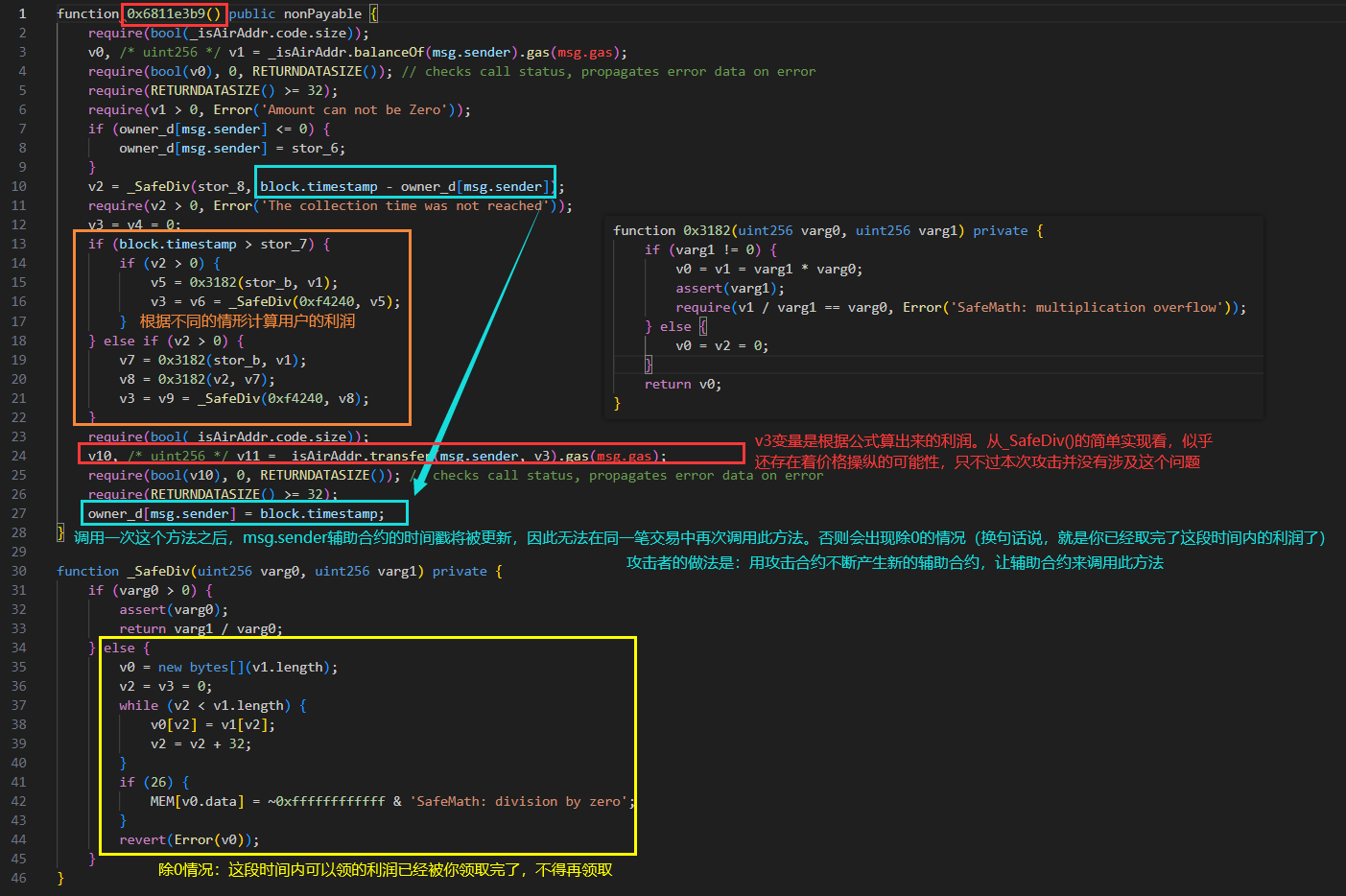Click 'assert(varg1);' in the popup
1346x896 pixels.
pyautogui.click(x=730, y=288)
